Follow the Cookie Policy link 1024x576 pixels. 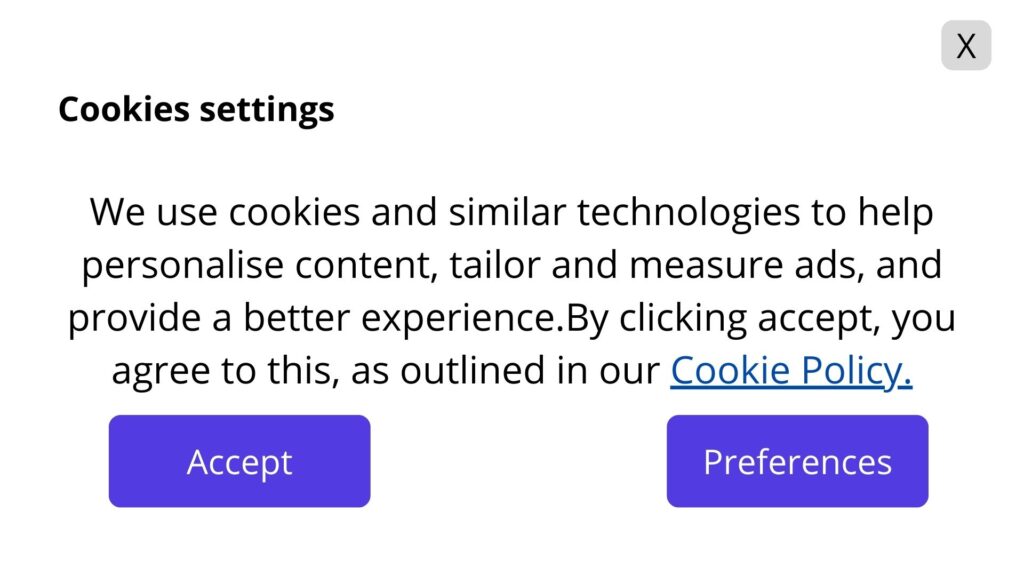click(x=790, y=371)
